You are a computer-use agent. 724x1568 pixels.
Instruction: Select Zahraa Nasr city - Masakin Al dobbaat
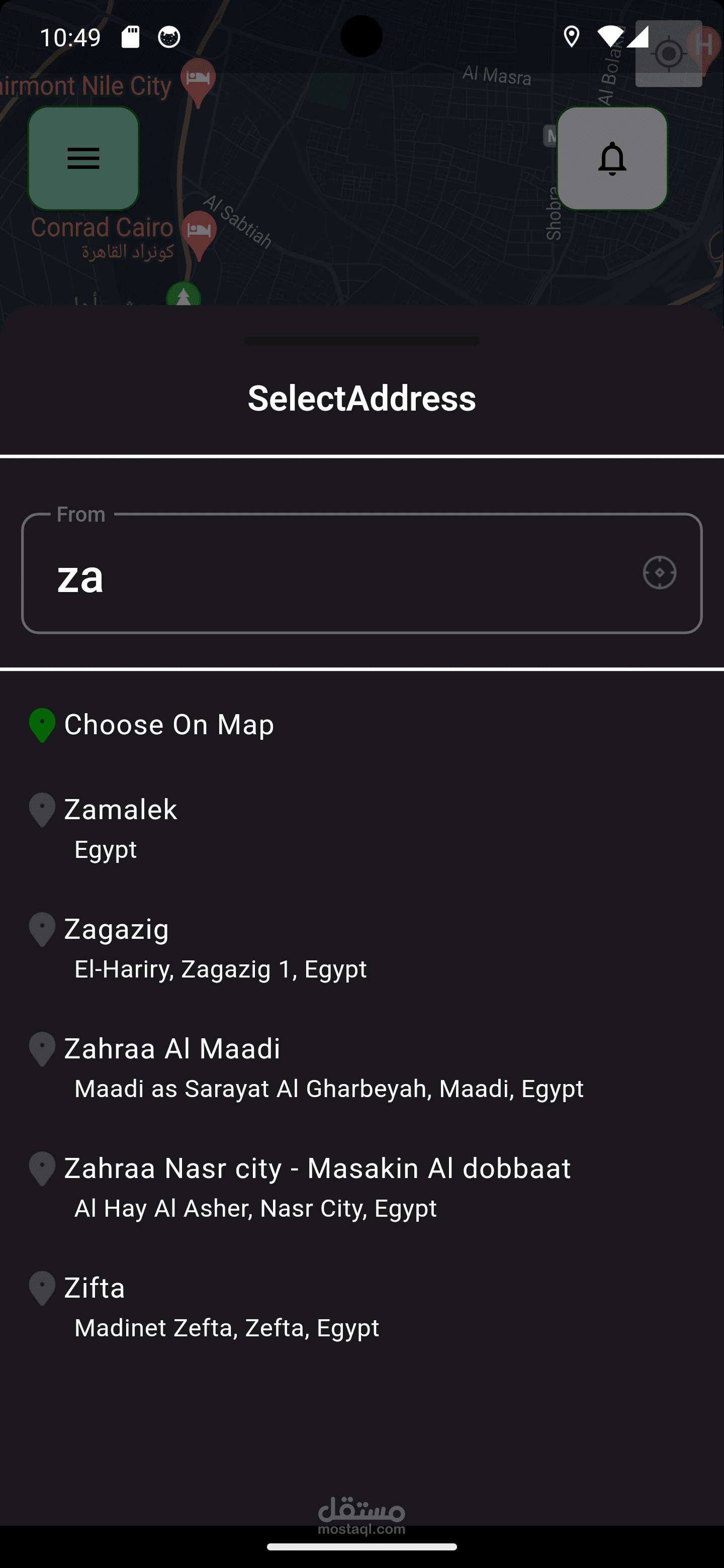coord(317,1187)
